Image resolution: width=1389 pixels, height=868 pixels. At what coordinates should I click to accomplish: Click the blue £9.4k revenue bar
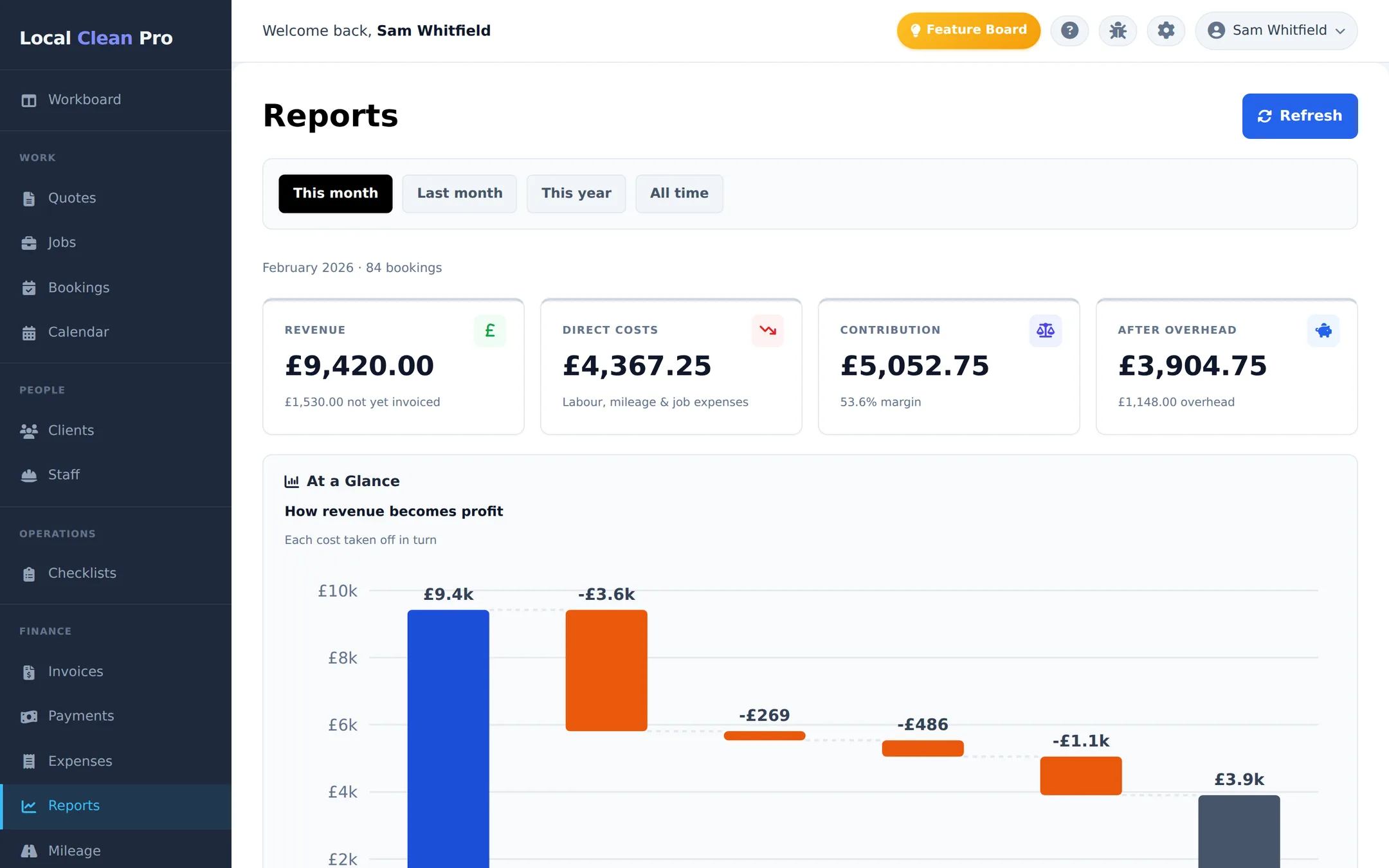448,739
